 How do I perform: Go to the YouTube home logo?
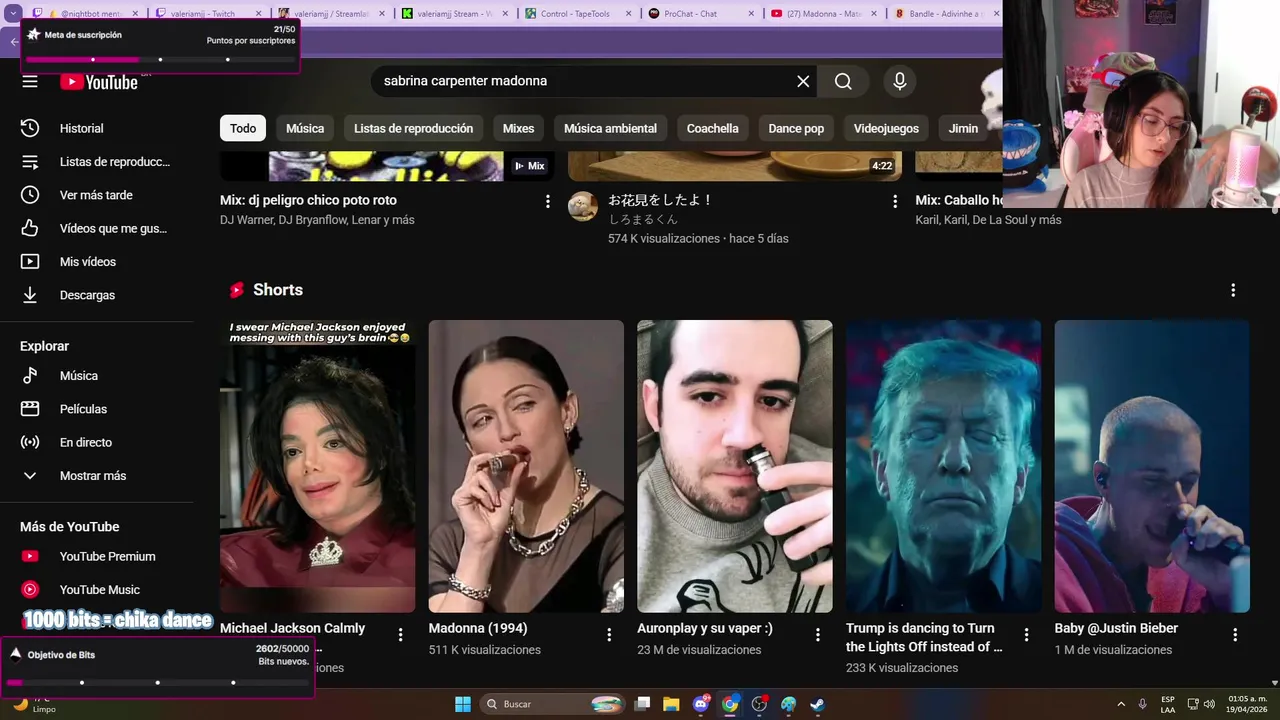point(99,82)
